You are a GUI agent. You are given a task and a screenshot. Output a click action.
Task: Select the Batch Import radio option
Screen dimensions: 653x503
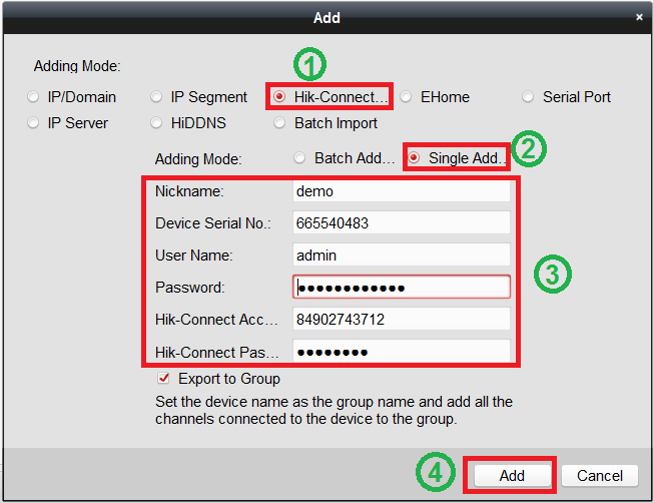(280, 123)
